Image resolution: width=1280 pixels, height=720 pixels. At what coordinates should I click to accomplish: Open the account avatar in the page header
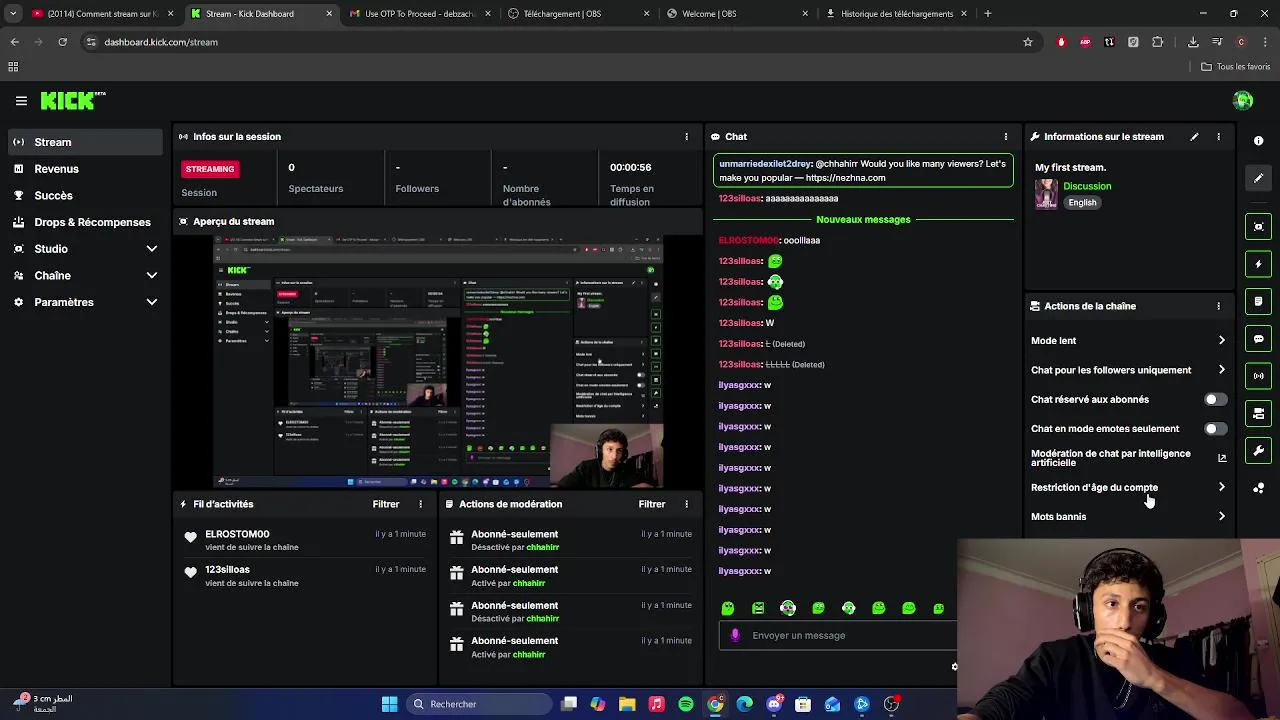tap(1243, 100)
